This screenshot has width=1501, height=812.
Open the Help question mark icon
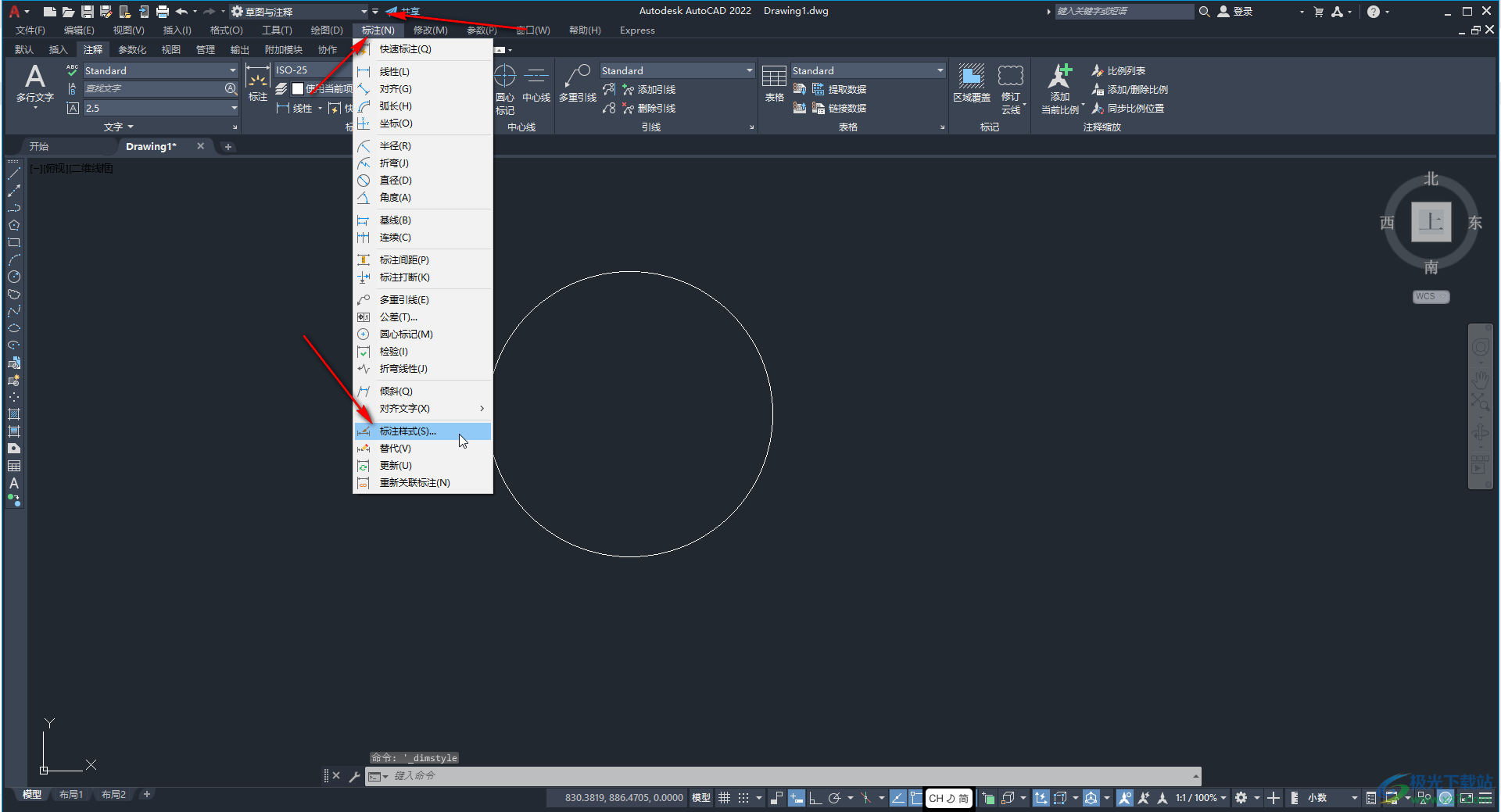coord(1374,12)
